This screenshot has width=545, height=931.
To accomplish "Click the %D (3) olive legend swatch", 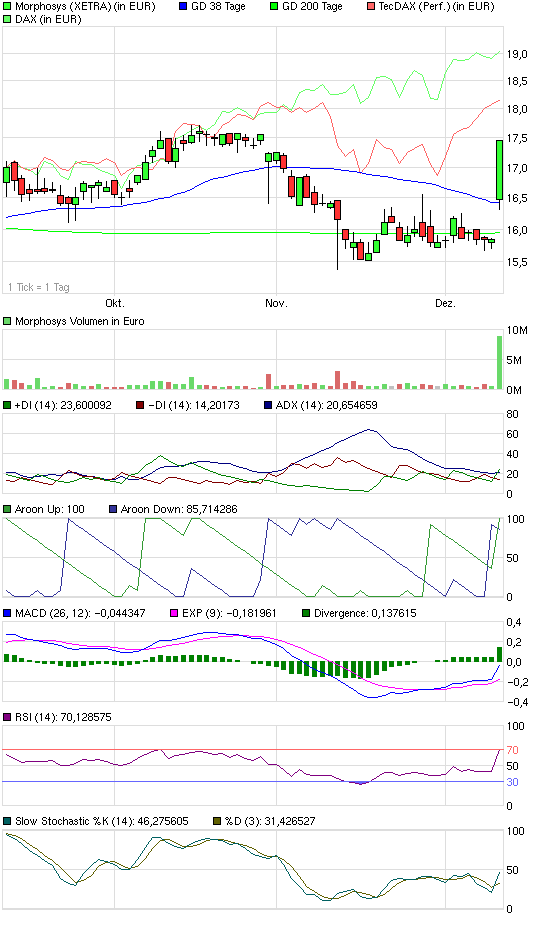I will pos(217,821).
